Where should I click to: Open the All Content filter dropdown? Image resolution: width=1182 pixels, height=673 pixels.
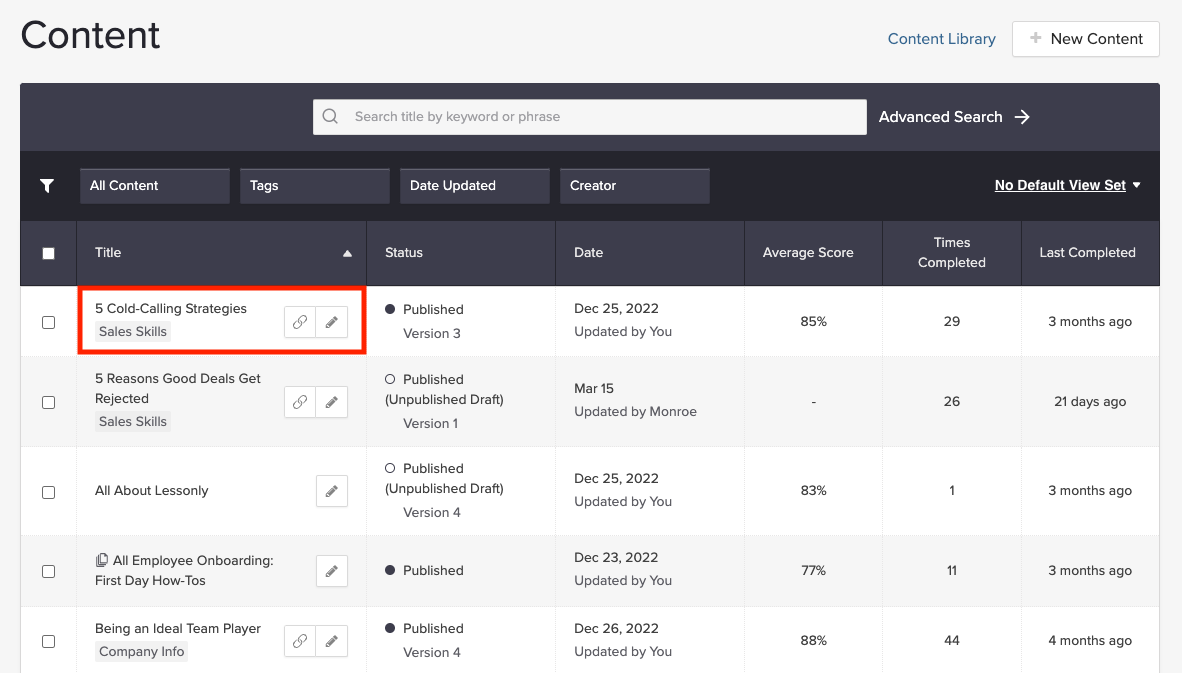(155, 186)
